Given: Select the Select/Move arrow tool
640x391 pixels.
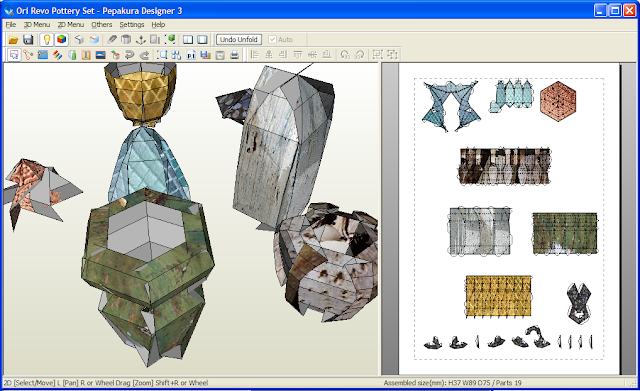Looking at the screenshot, I should pos(14,55).
